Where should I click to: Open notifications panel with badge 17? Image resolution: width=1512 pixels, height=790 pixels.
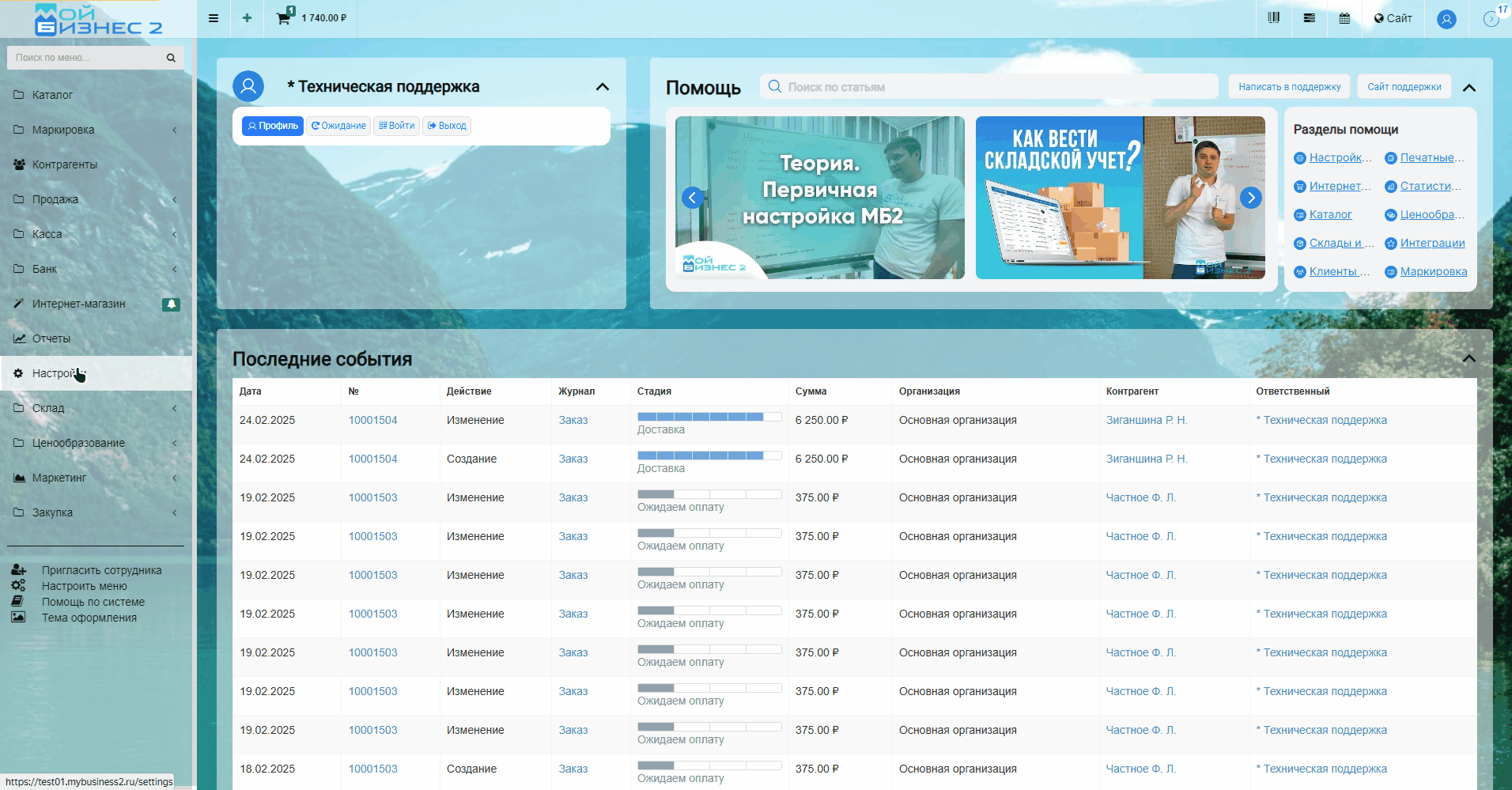(x=1491, y=18)
